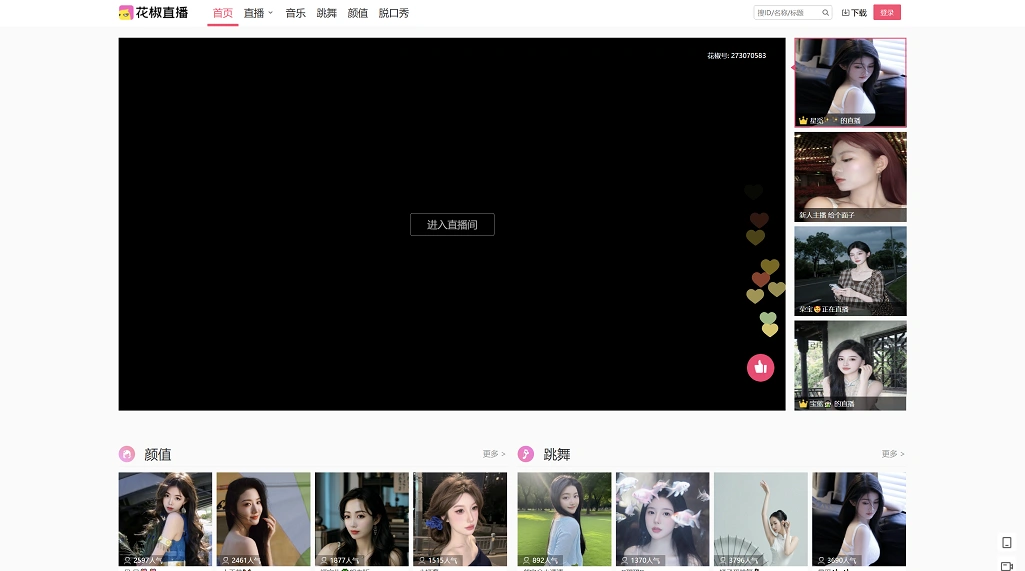Click the pink 颜值 section icon

pyautogui.click(x=127, y=454)
